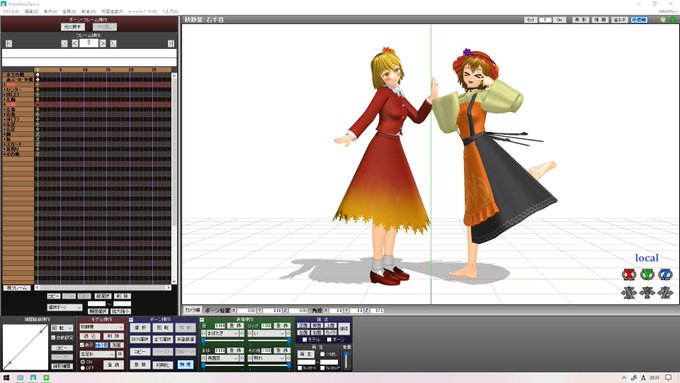Toggle the 自動設定 checkbox in interpolation panel
The height and width of the screenshot is (383, 680).
point(53,337)
